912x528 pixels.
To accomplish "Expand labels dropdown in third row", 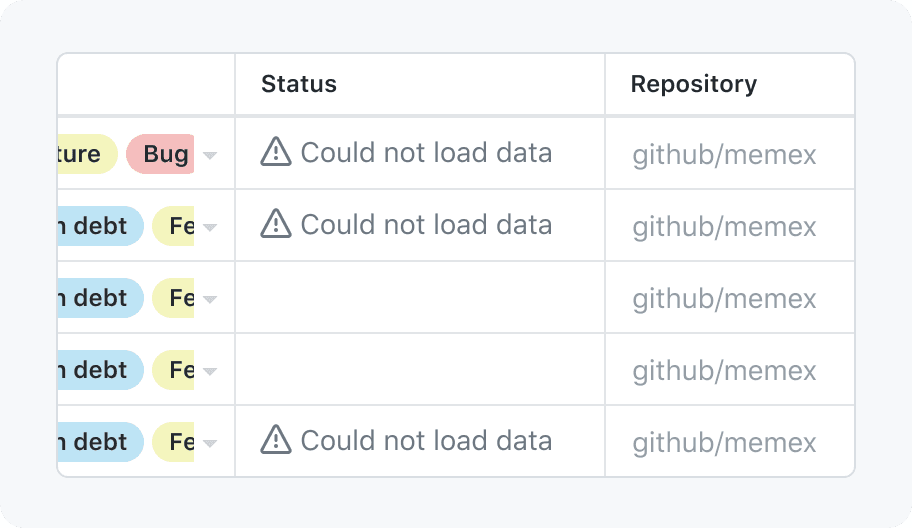I will pos(210,299).
